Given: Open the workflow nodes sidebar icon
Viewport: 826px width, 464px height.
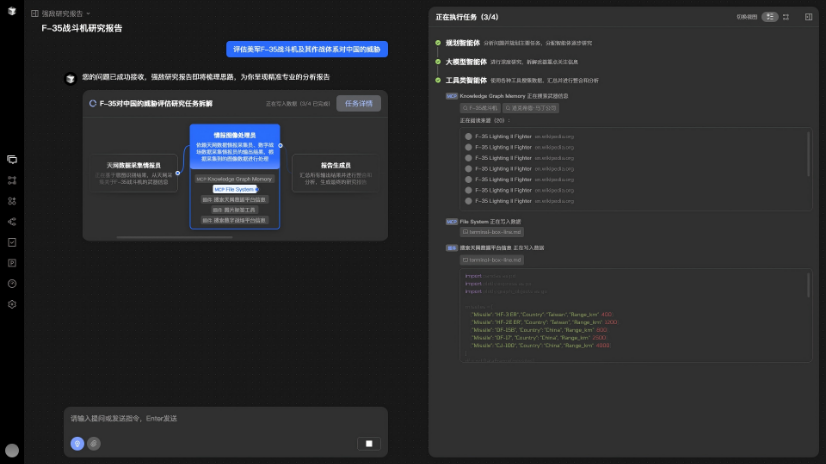Looking at the screenshot, I should coord(12,180).
